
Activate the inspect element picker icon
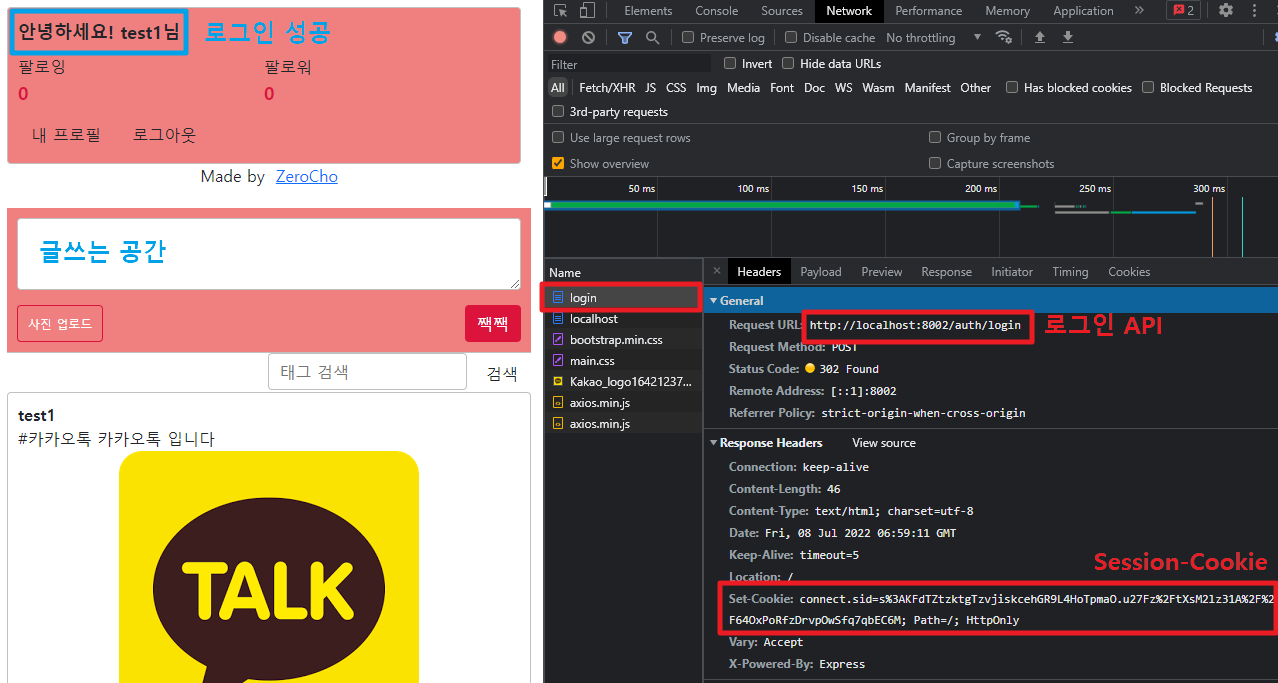tap(560, 11)
